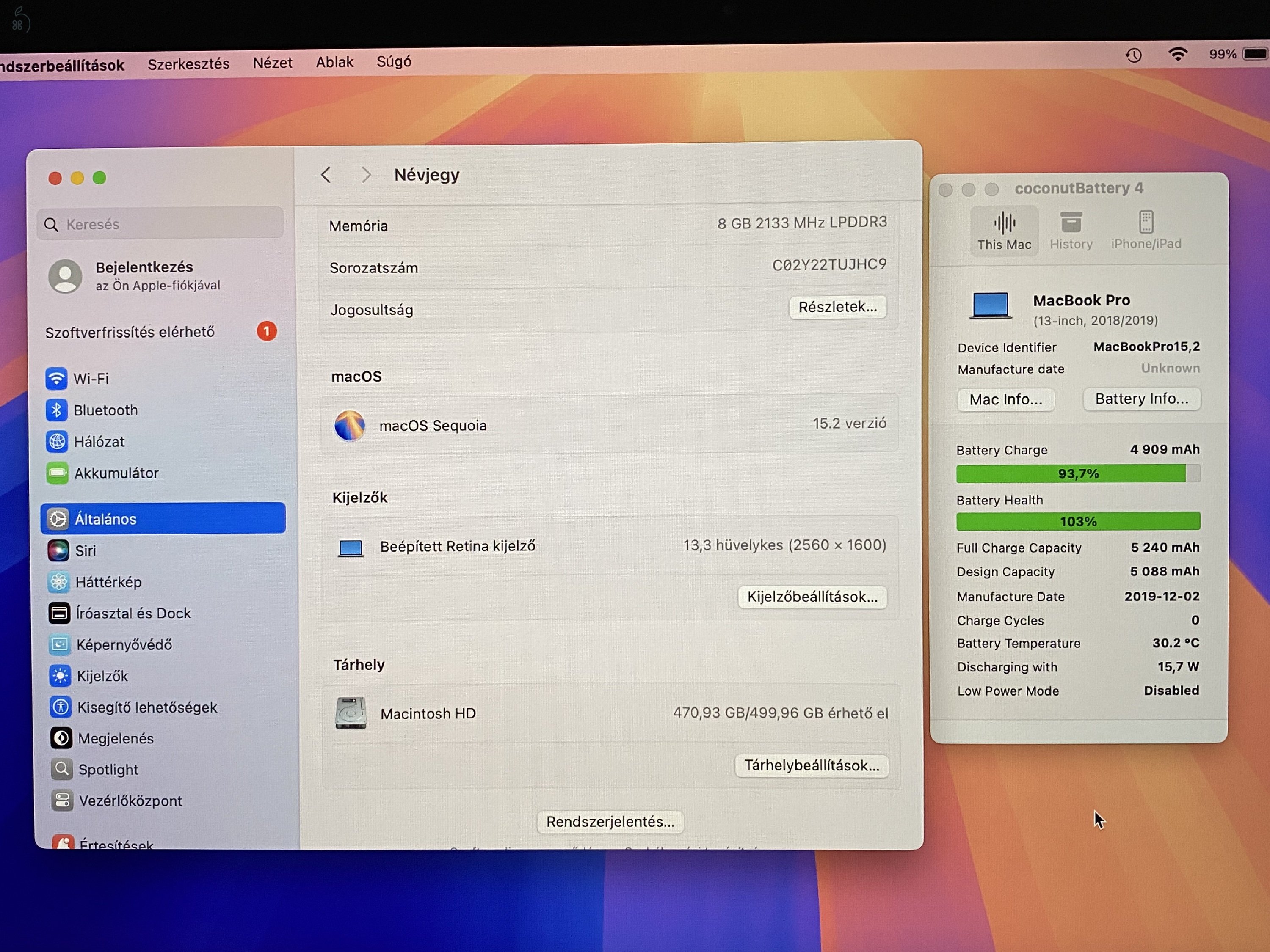Select Általános in the sidebar
The image size is (1270, 952).
[163, 518]
